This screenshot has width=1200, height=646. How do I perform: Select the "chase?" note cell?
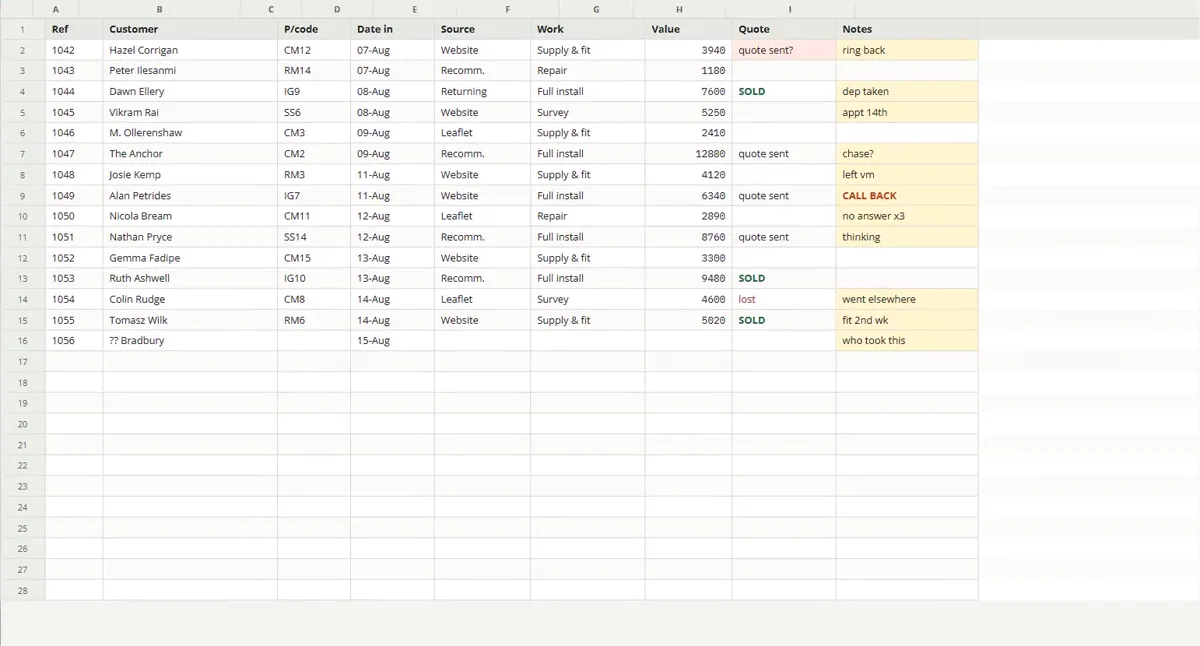point(907,154)
